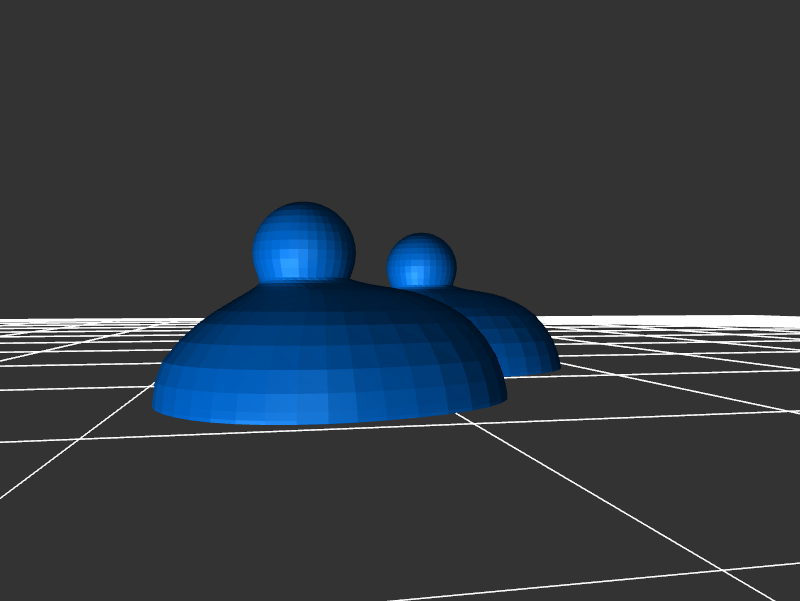800x601 pixels.
Task: Click the top of the large sphere
Action: click(x=303, y=206)
